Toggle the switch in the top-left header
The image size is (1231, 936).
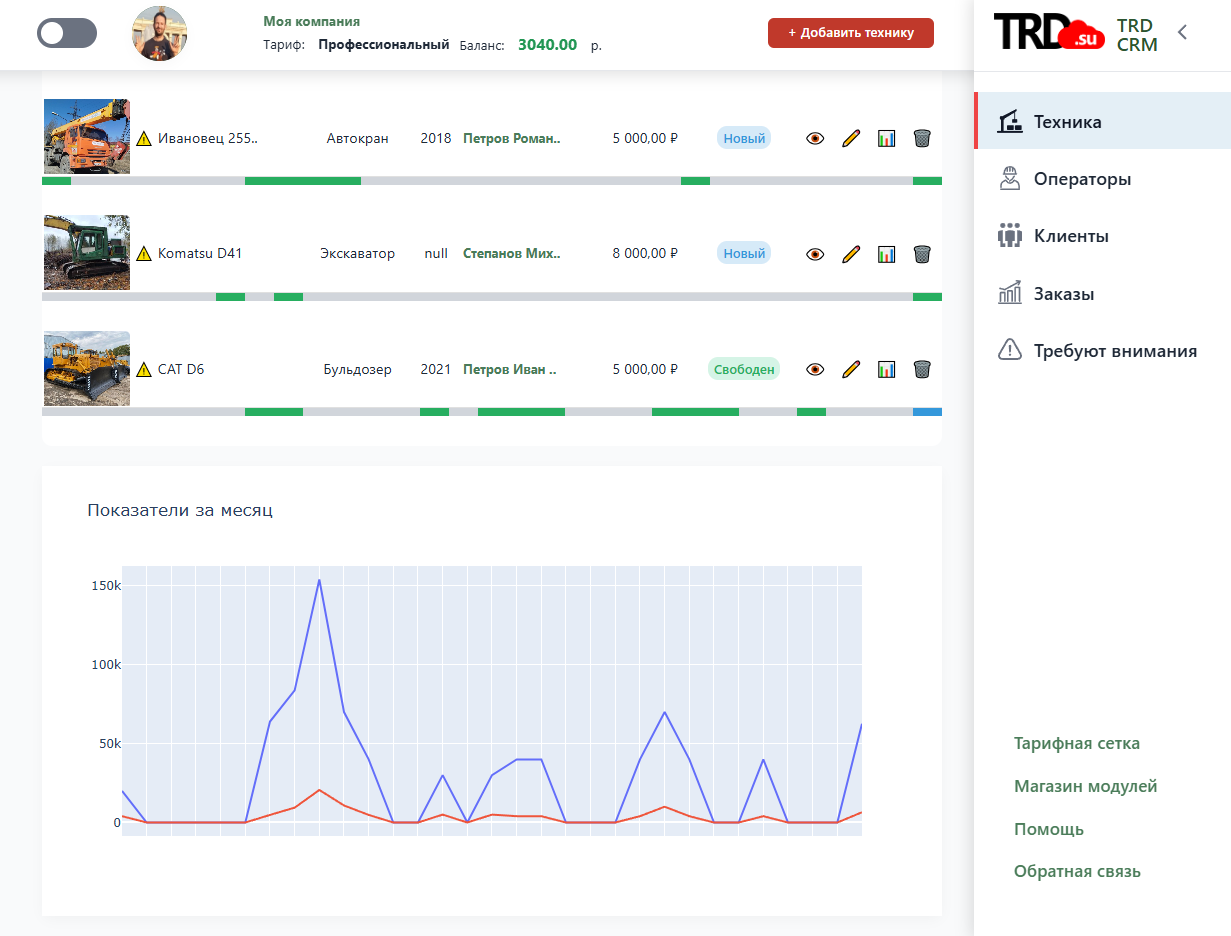pos(67,33)
